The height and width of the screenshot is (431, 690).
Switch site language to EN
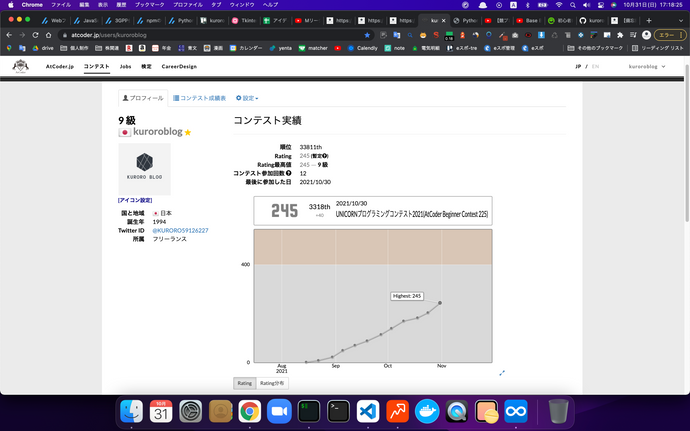[595, 66]
